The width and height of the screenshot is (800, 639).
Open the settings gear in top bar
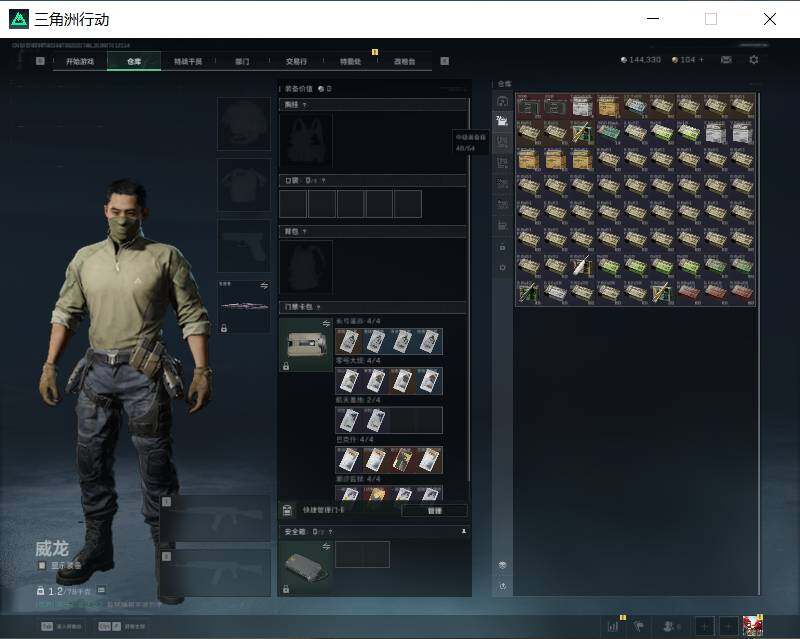(754, 60)
